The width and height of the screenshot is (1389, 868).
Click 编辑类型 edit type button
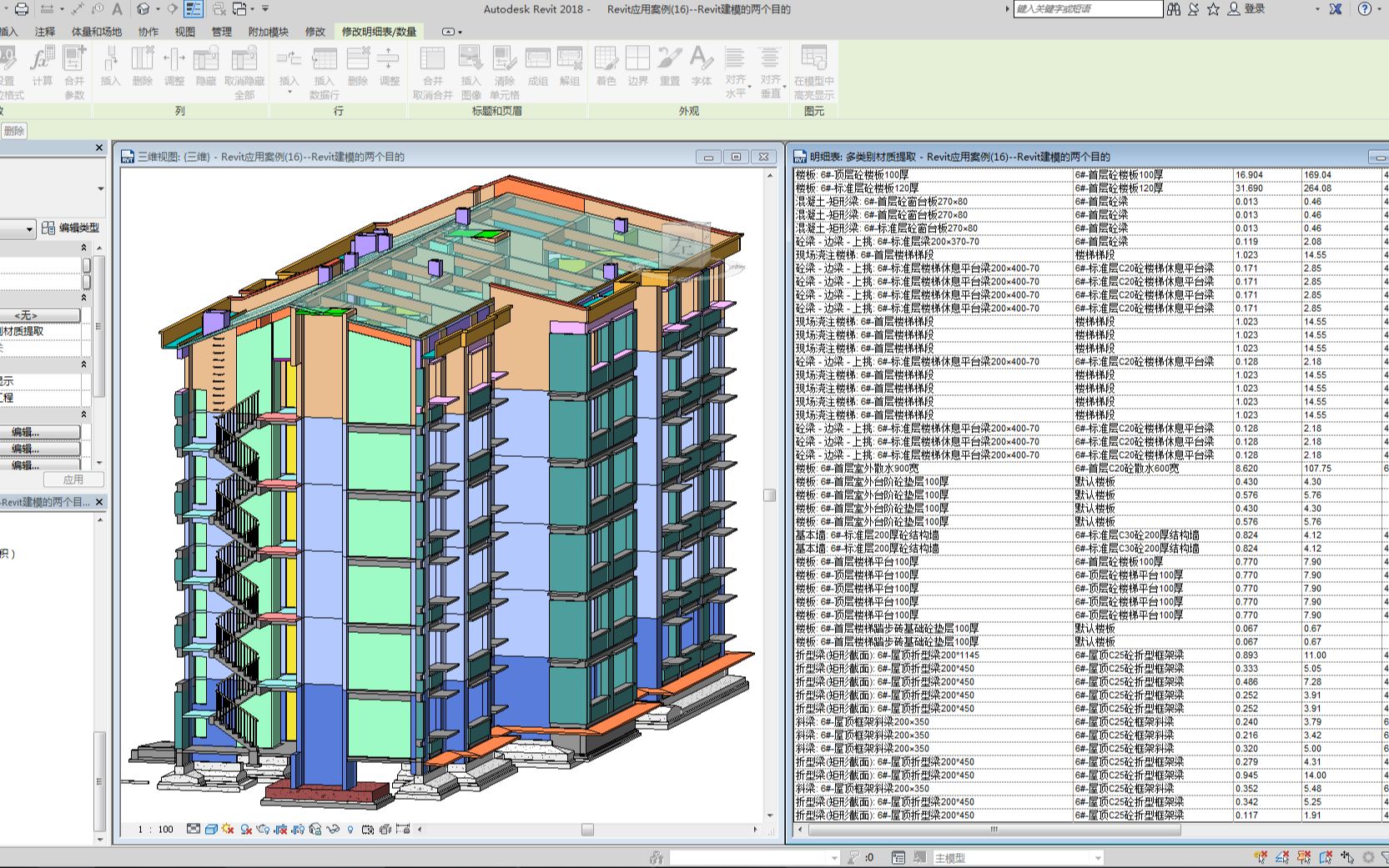71,228
